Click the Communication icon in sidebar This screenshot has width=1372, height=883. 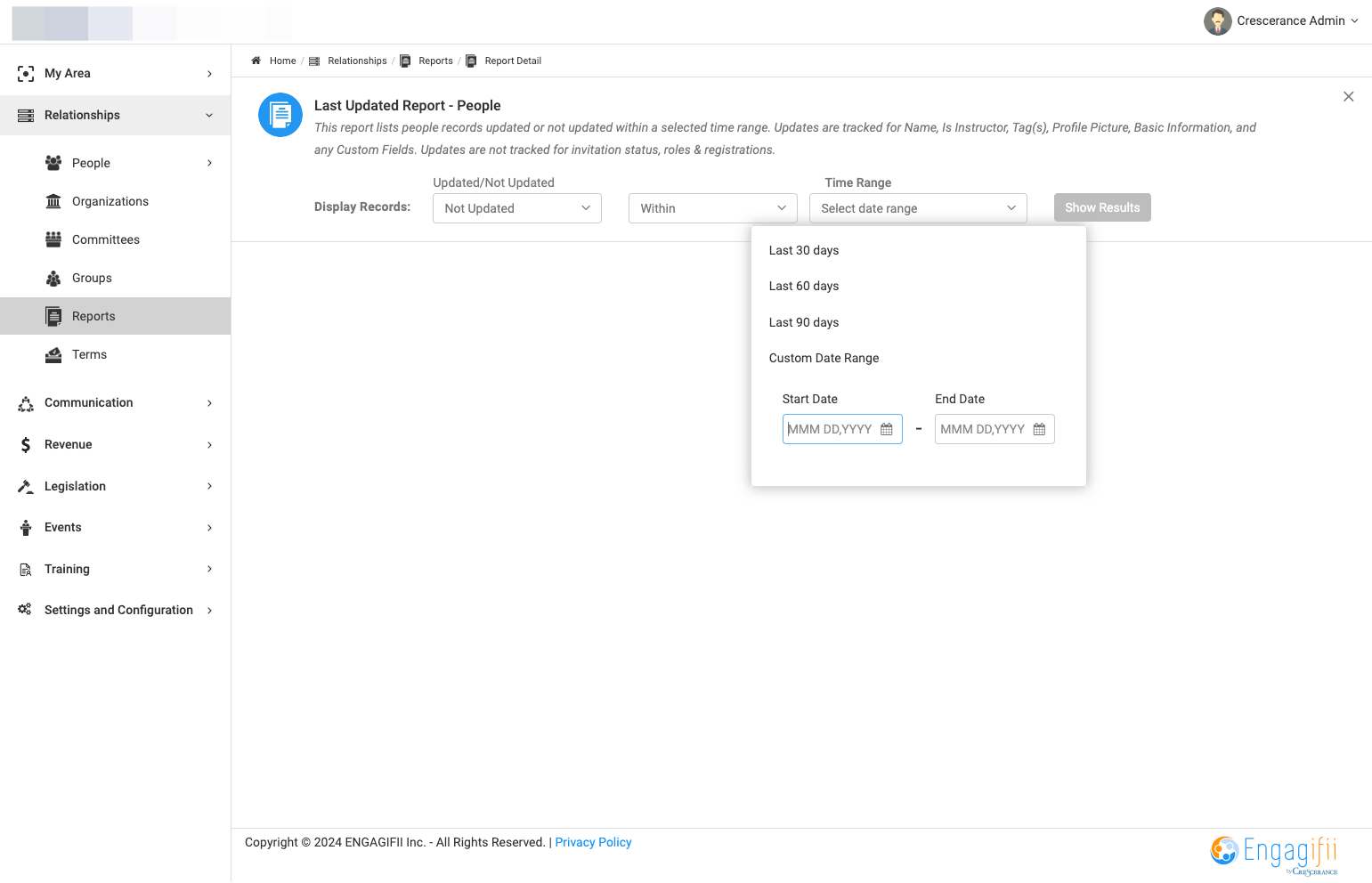(26, 403)
